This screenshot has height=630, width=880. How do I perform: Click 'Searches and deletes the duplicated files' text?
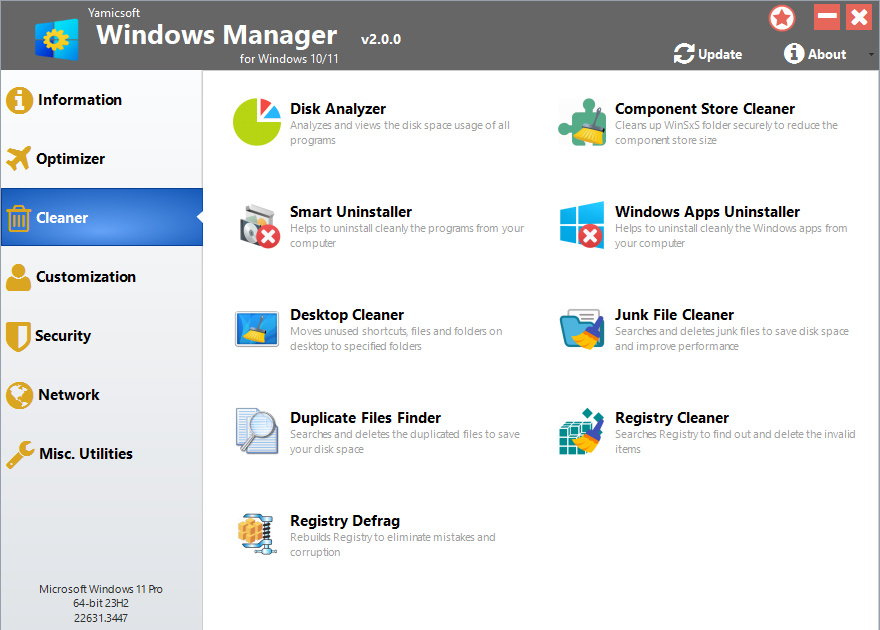pos(404,442)
